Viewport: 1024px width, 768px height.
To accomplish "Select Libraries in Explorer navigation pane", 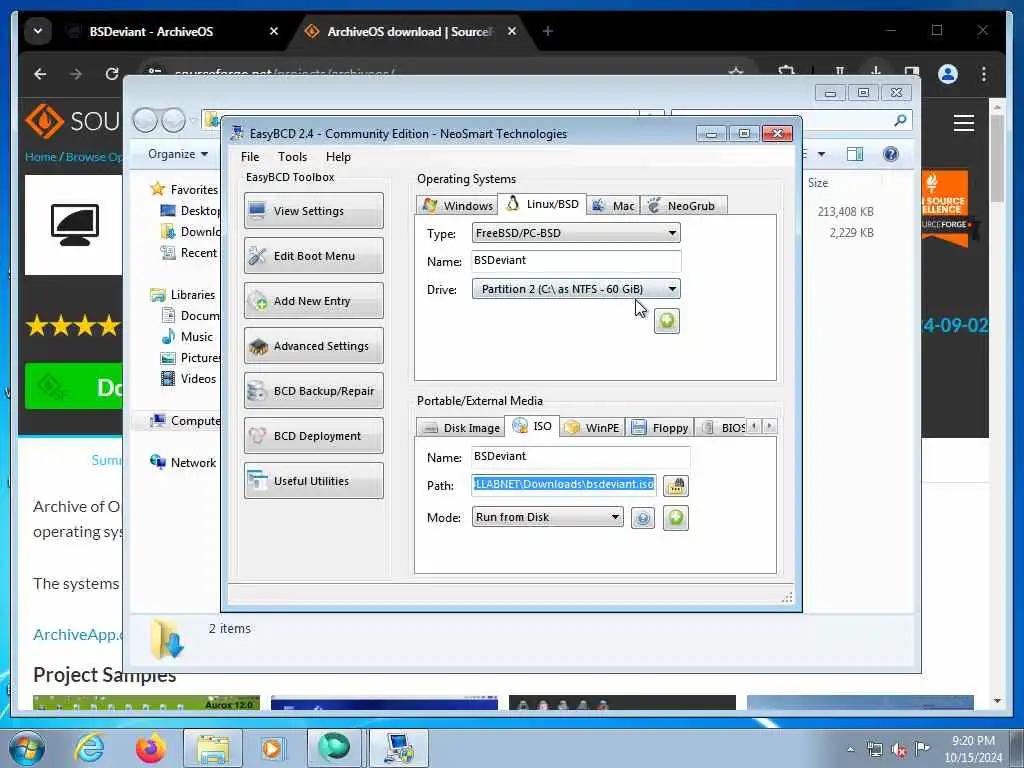I will point(183,295).
